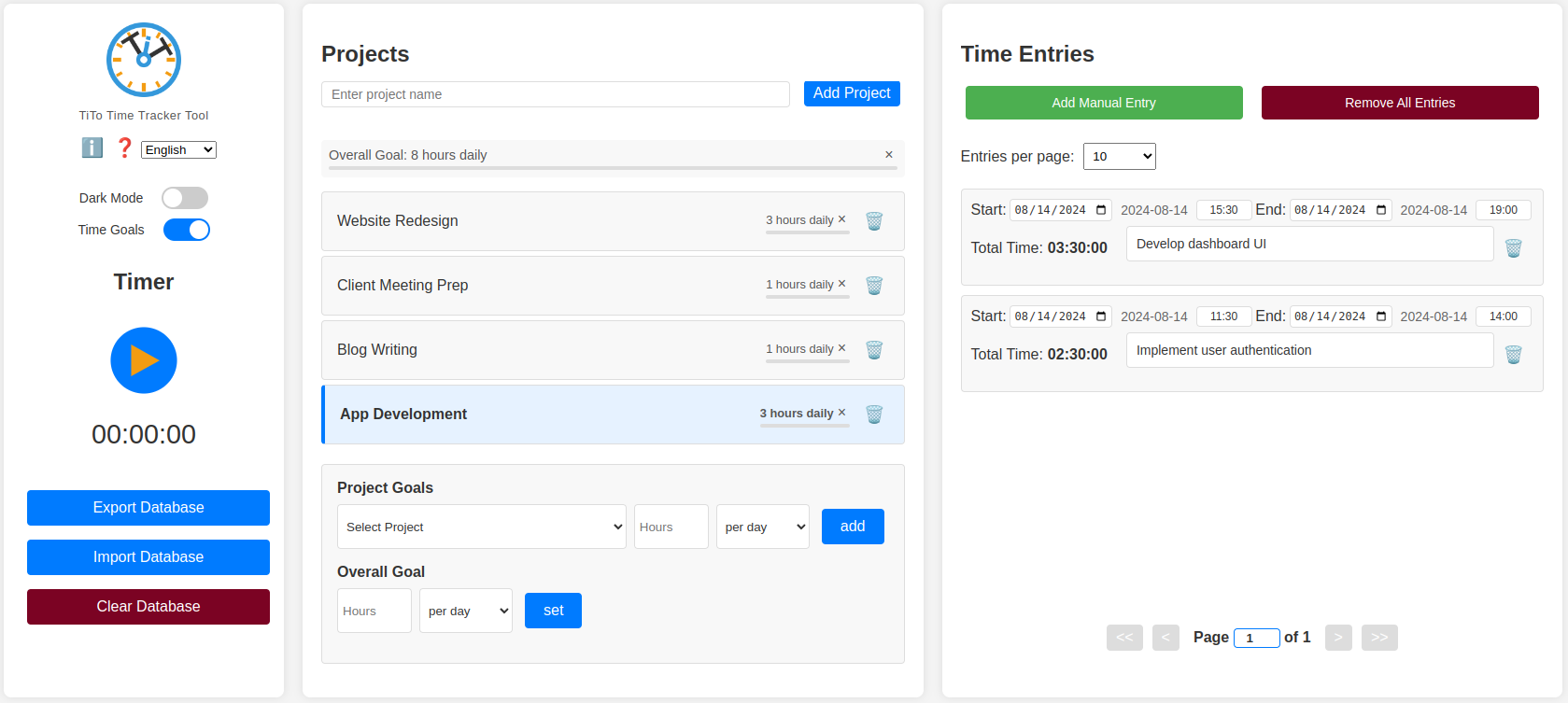Click the Export Database button
The image size is (1568, 703).
148,508
